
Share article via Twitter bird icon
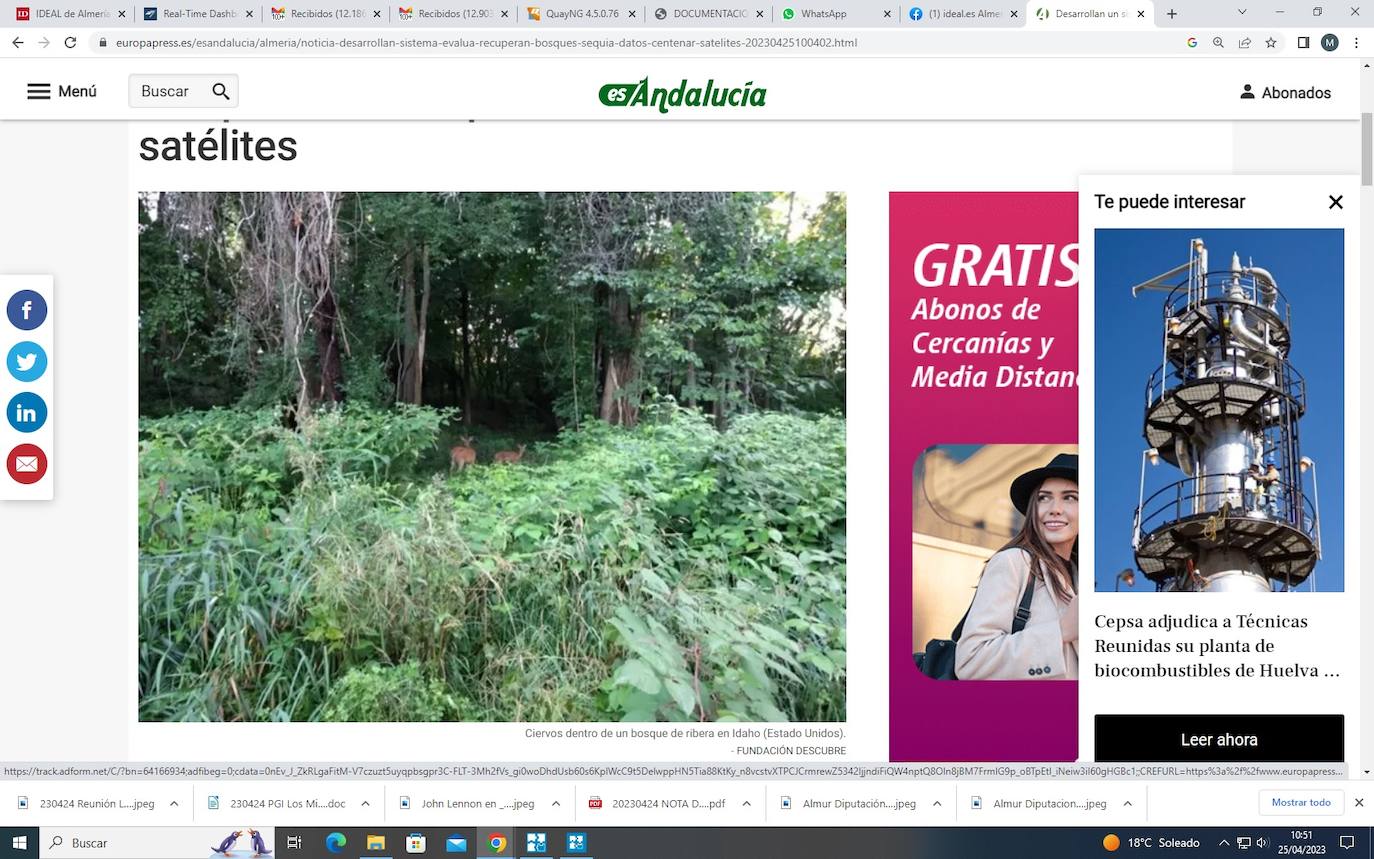[27, 361]
